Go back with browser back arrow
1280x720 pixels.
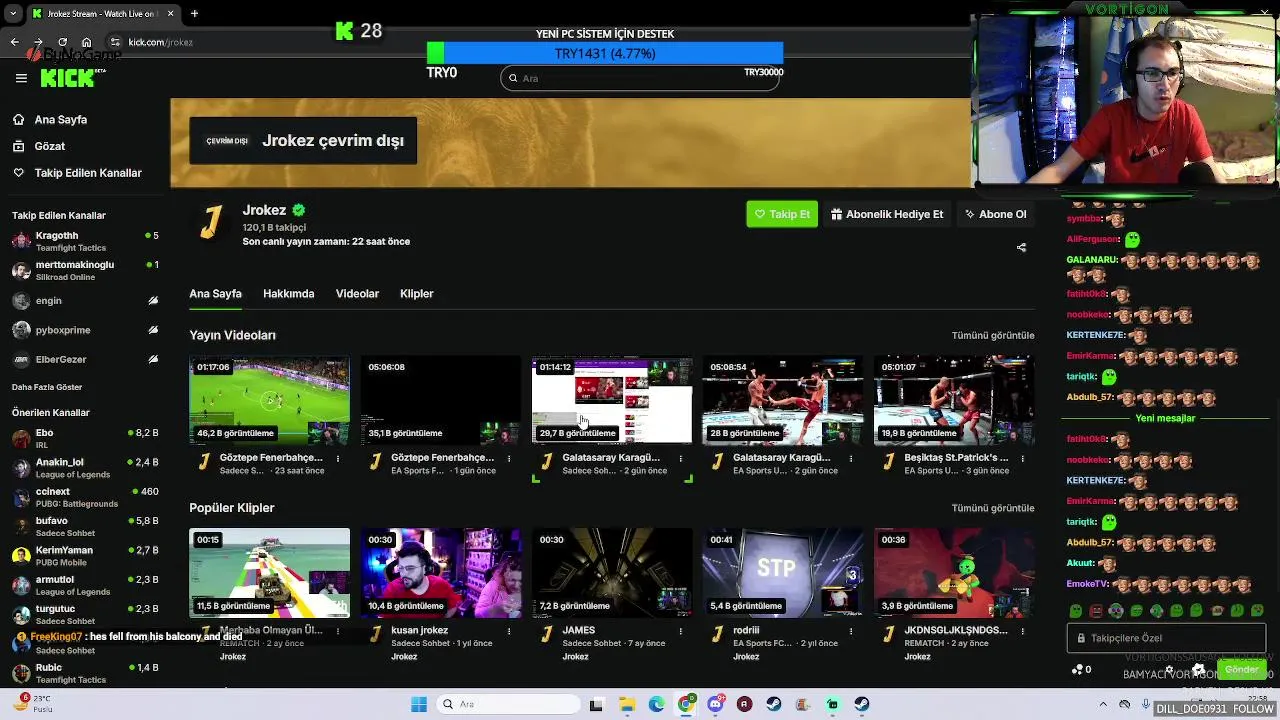(14, 42)
